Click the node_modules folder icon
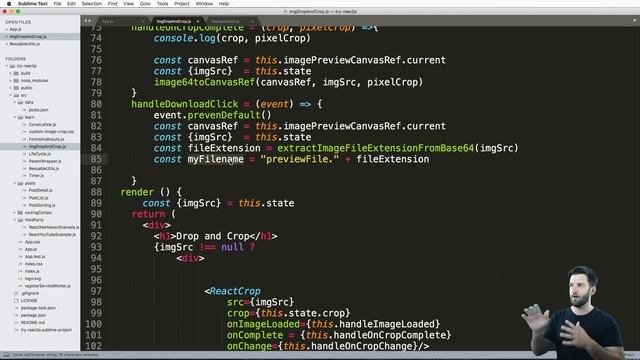 coord(16,80)
